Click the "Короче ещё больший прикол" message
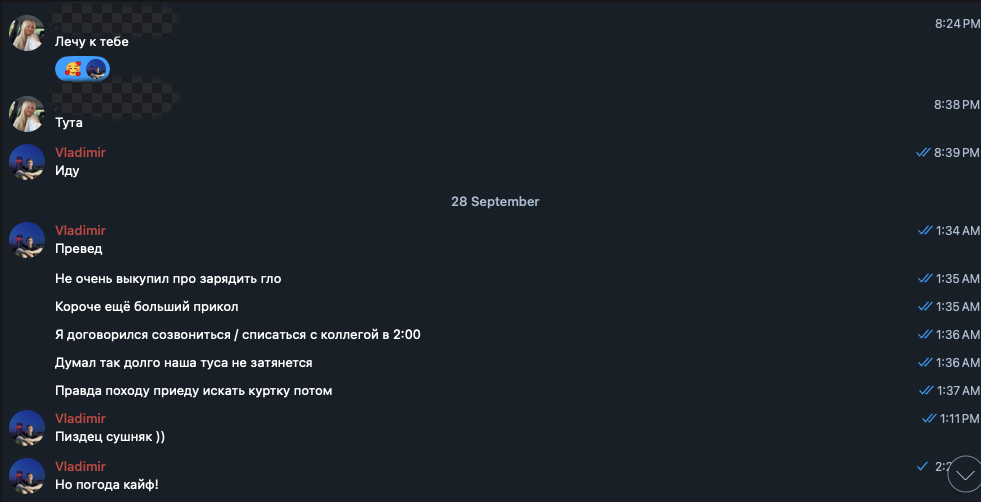This screenshot has height=502, width=981. point(147,307)
